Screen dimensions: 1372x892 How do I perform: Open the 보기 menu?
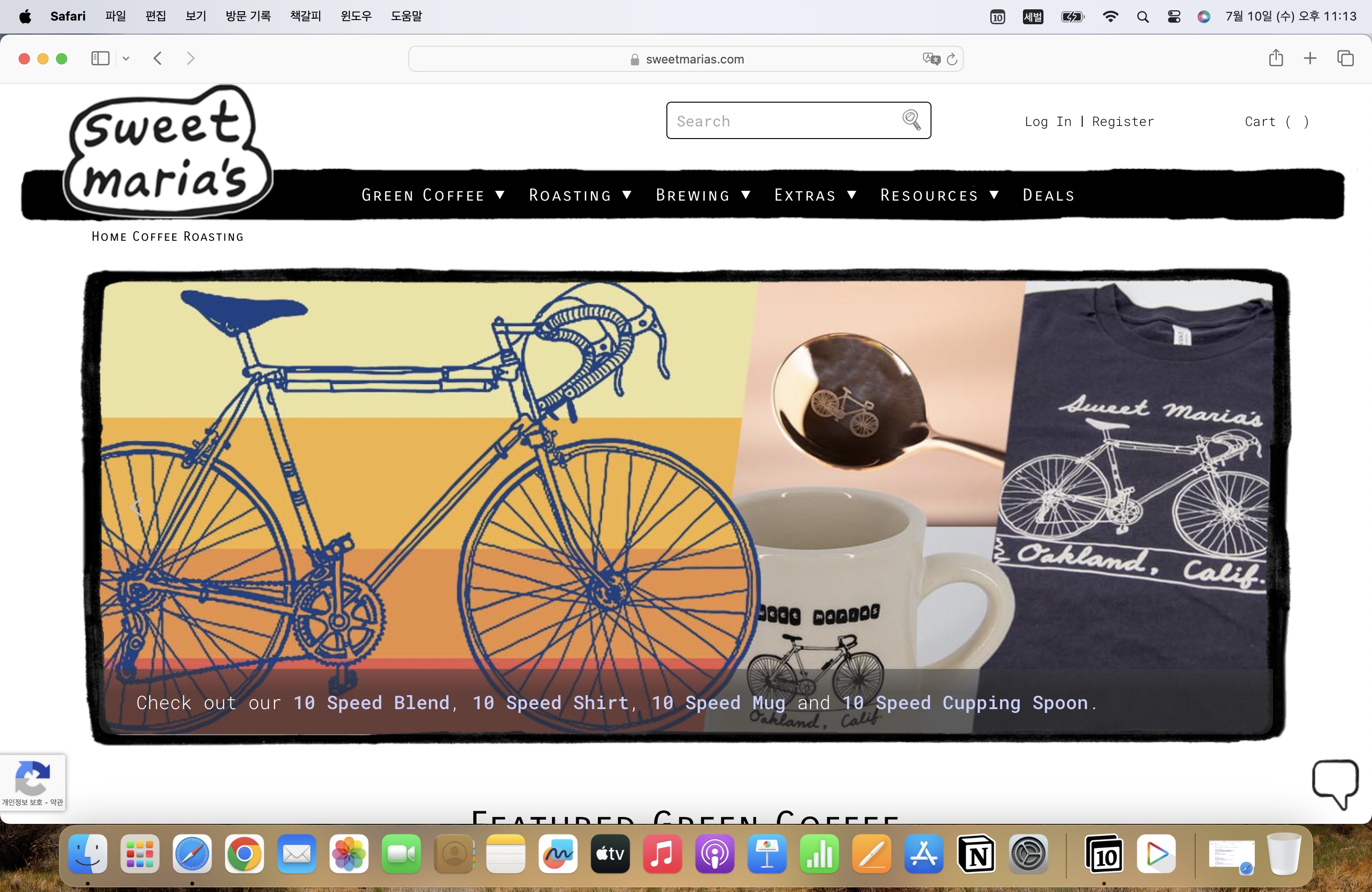(x=196, y=16)
